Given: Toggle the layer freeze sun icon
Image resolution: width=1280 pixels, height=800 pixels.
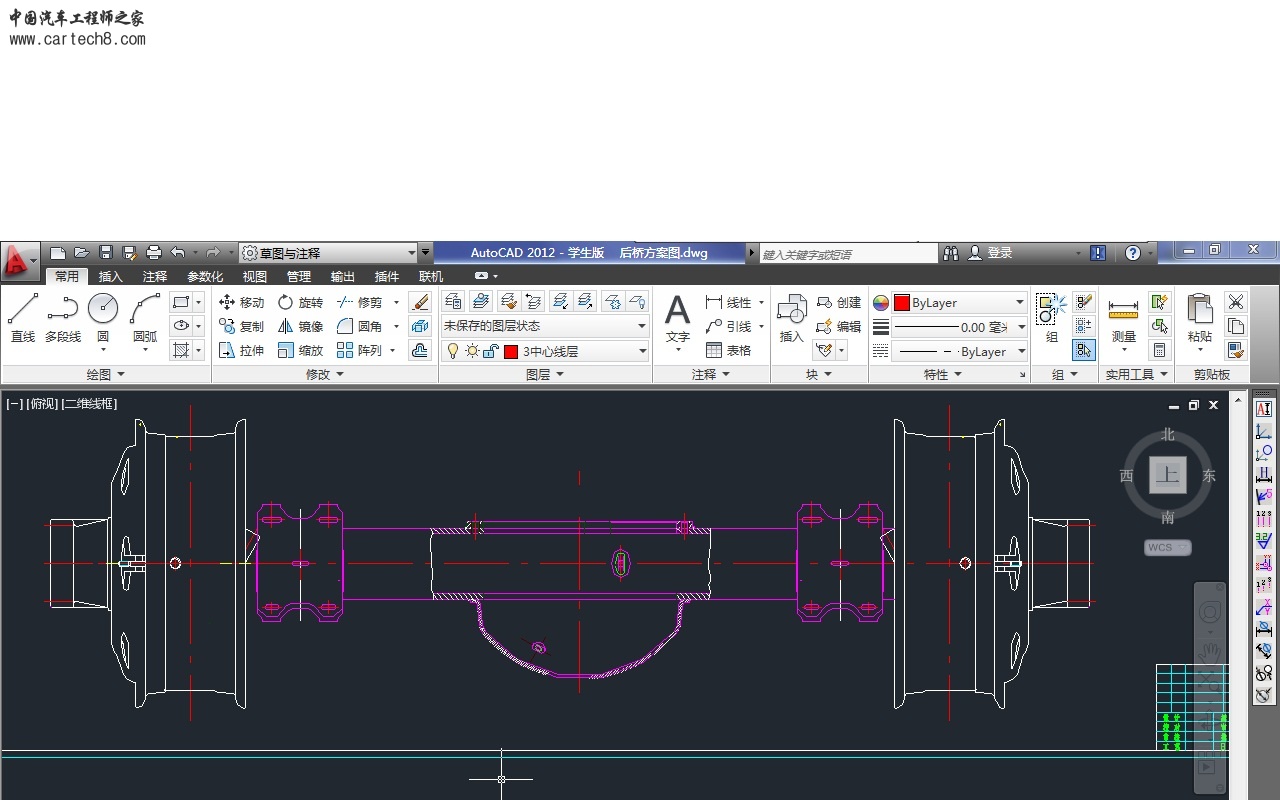Looking at the screenshot, I should point(472,351).
